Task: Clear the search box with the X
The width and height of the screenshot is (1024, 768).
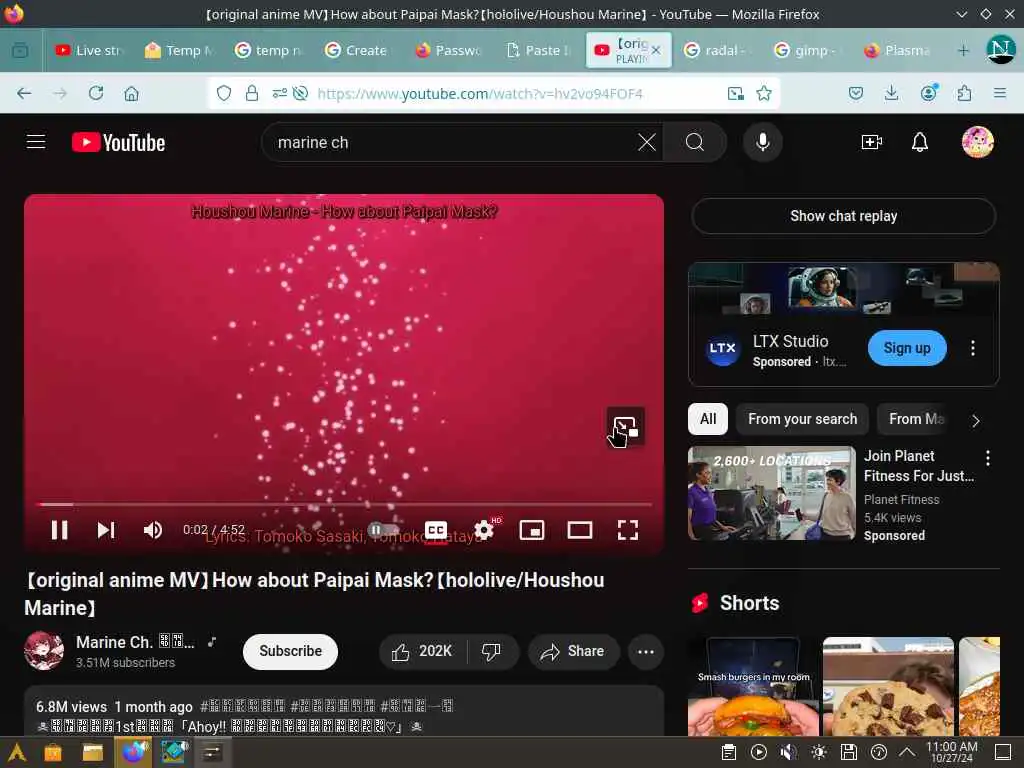Action: [647, 142]
